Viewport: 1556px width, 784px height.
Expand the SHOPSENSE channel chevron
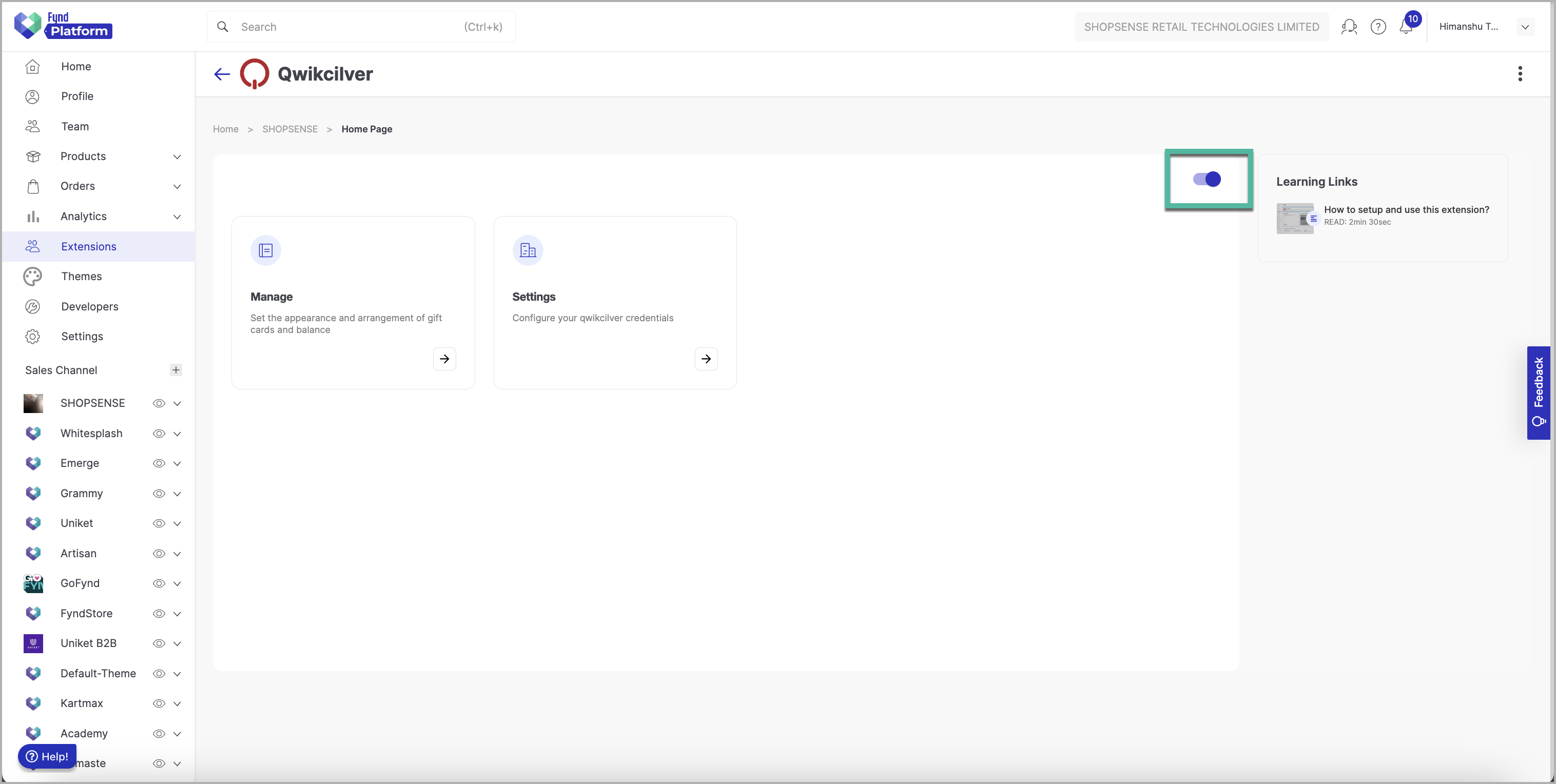point(177,403)
